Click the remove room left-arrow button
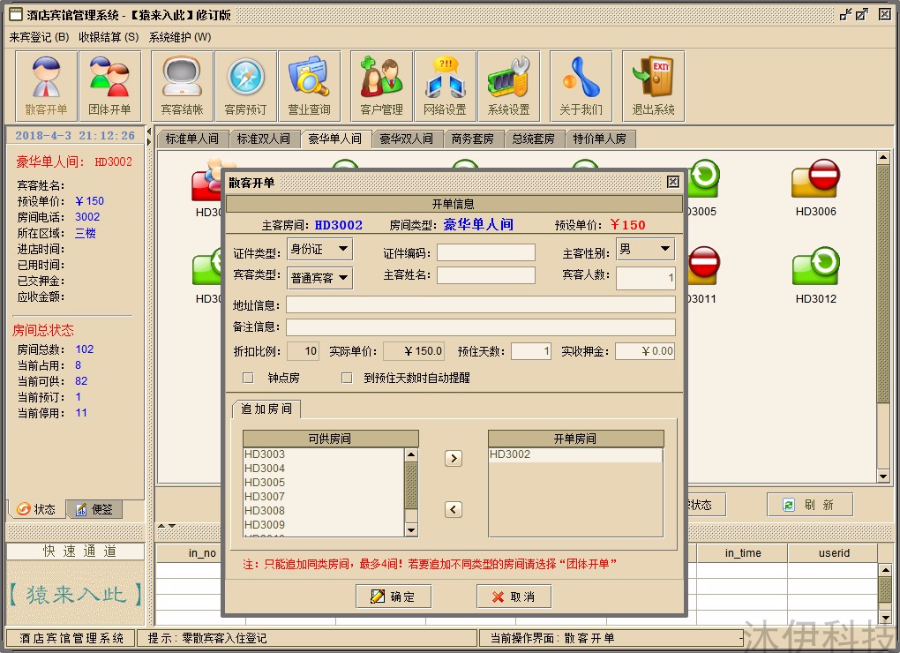900x653 pixels. point(453,509)
